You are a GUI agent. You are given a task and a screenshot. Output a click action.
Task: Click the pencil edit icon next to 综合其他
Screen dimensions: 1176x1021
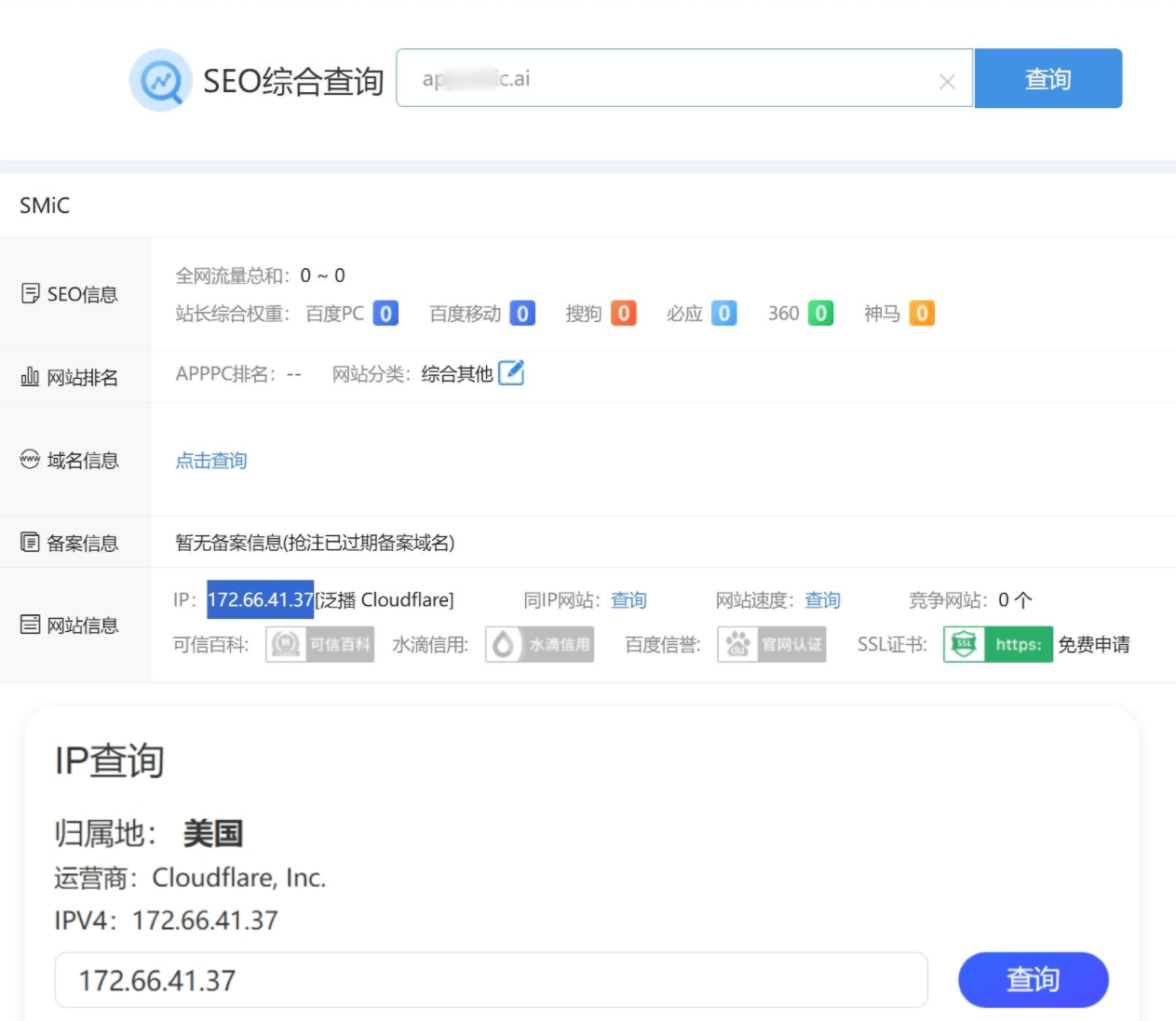click(512, 373)
